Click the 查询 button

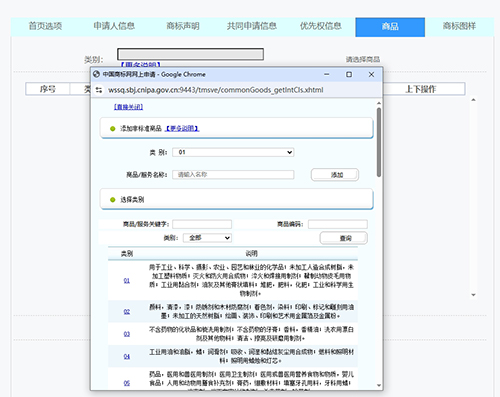(344, 238)
